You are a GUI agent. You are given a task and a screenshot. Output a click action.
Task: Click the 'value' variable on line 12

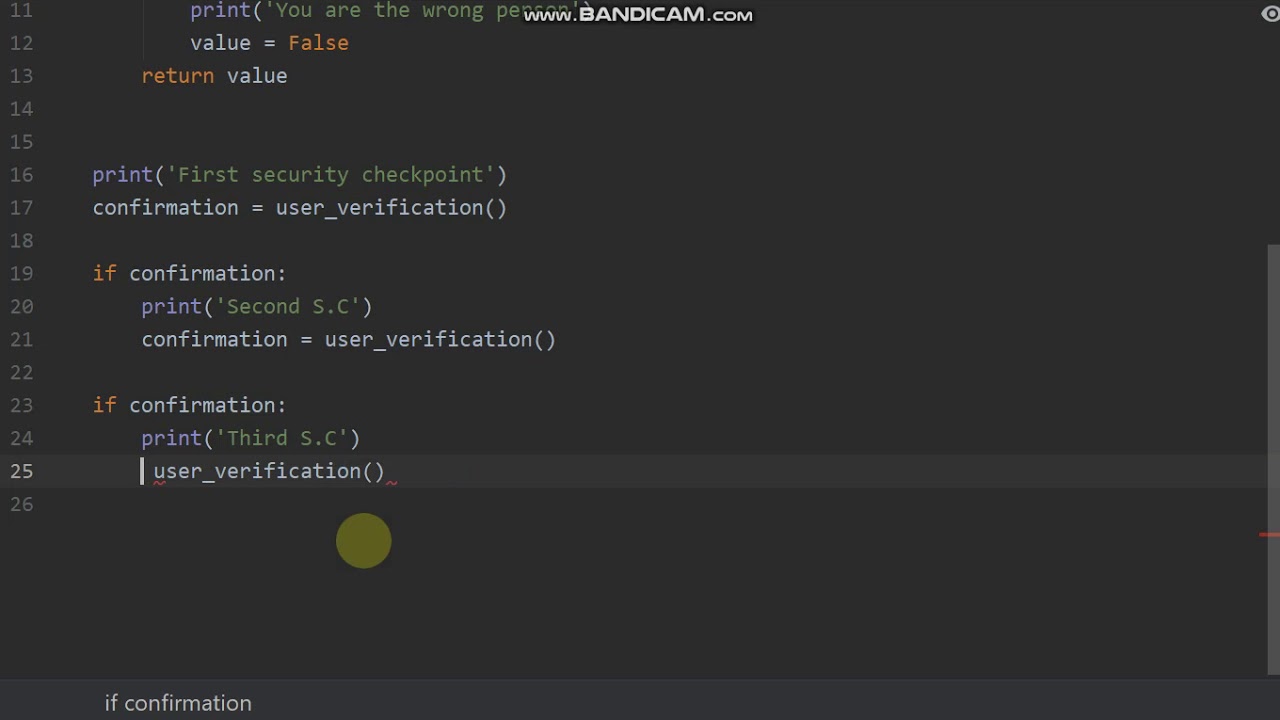(220, 43)
